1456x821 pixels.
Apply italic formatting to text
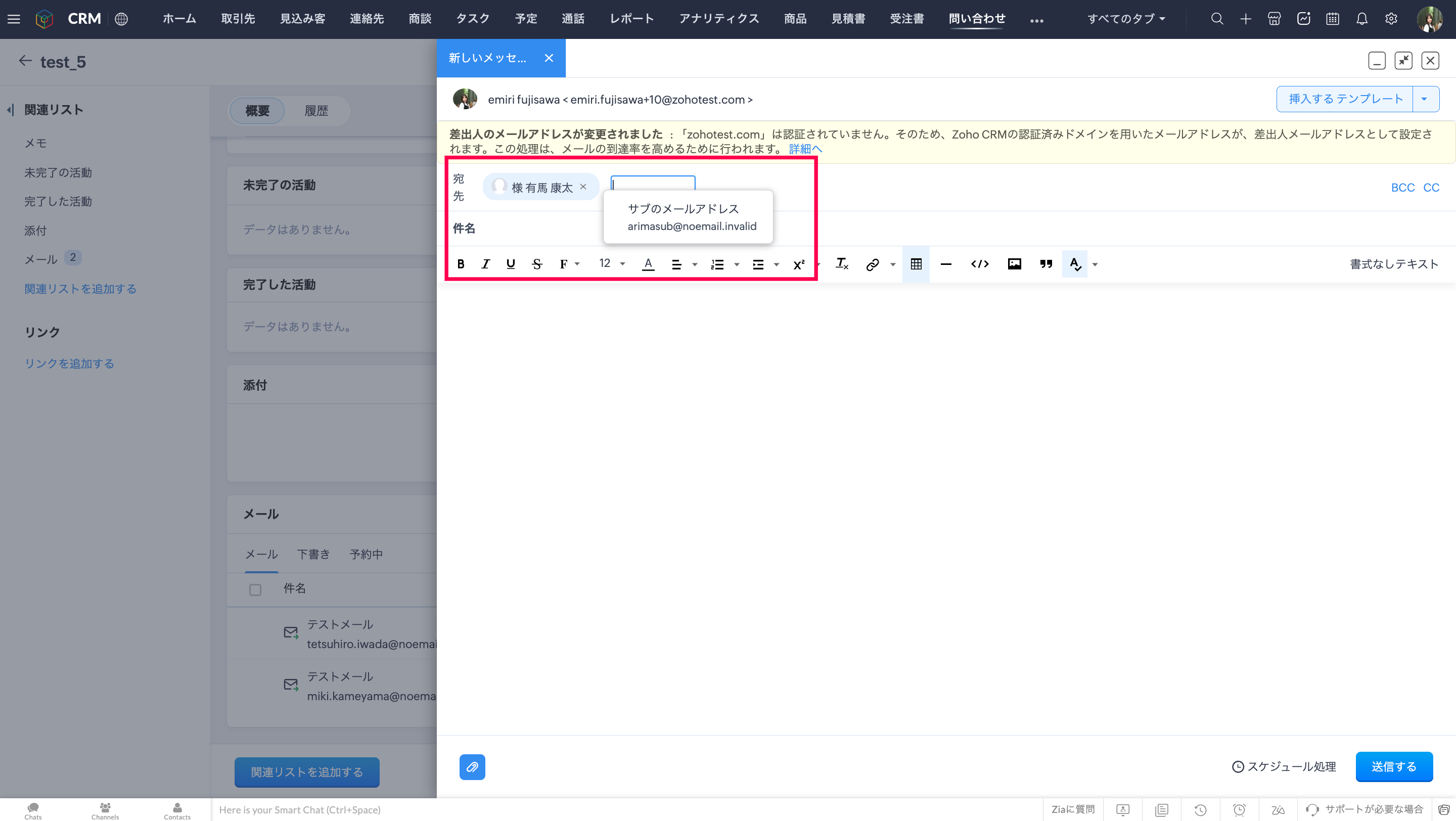485,264
